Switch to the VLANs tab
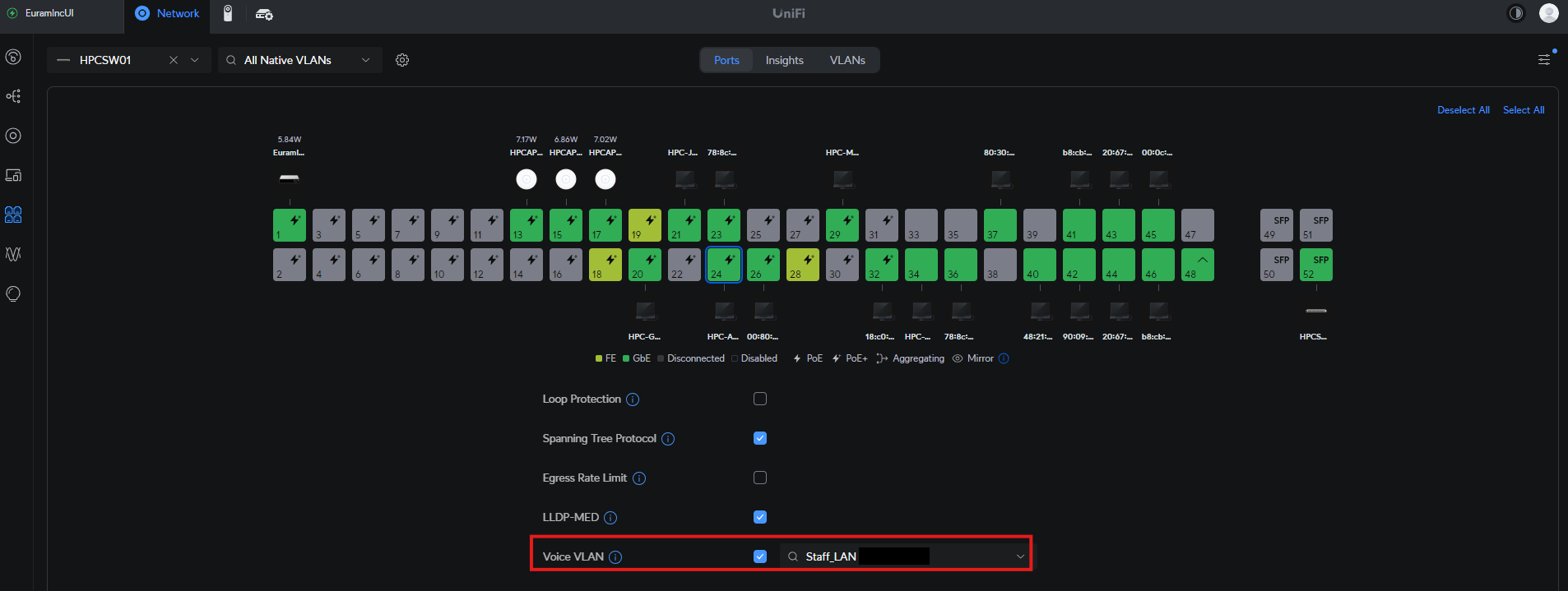Image resolution: width=1568 pixels, height=591 pixels. pyautogui.click(x=847, y=60)
